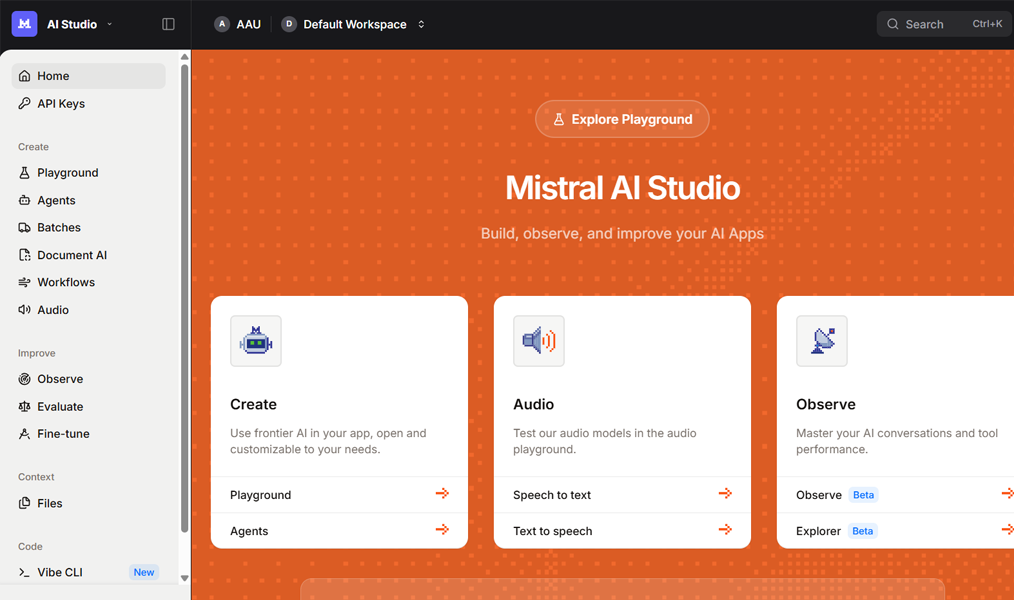Open the Observe section under Improve
The height and width of the screenshot is (600, 1014).
[x=62, y=378]
